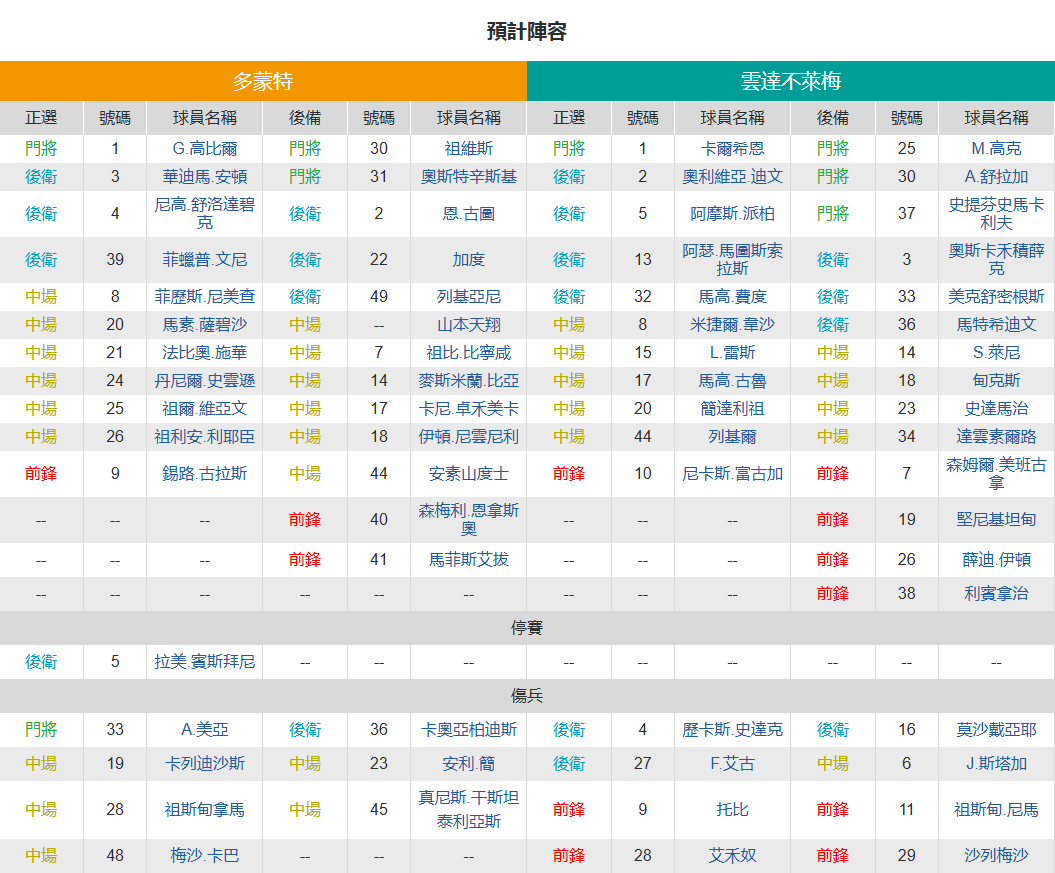The image size is (1055, 873).
Task: Click player name 米捷爾.韋沙
Action: 732,325
